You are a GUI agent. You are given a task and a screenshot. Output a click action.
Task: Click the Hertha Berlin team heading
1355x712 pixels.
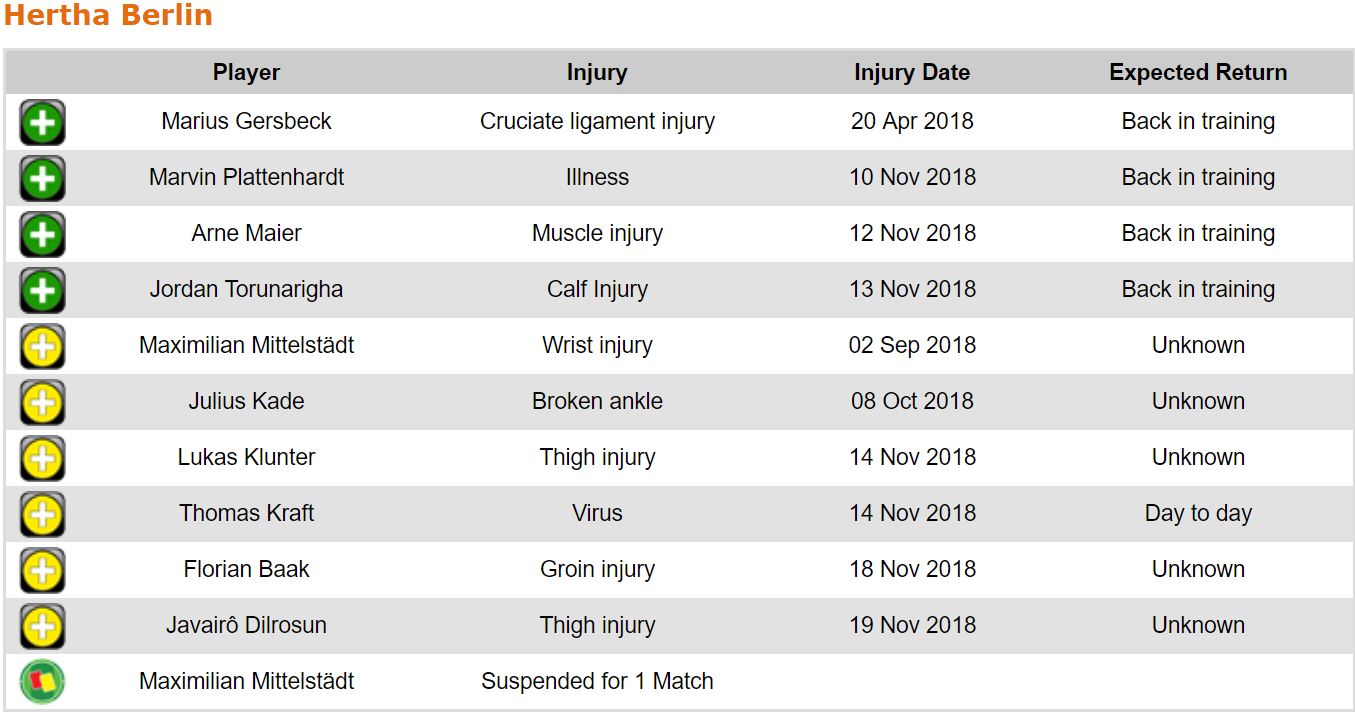108,16
